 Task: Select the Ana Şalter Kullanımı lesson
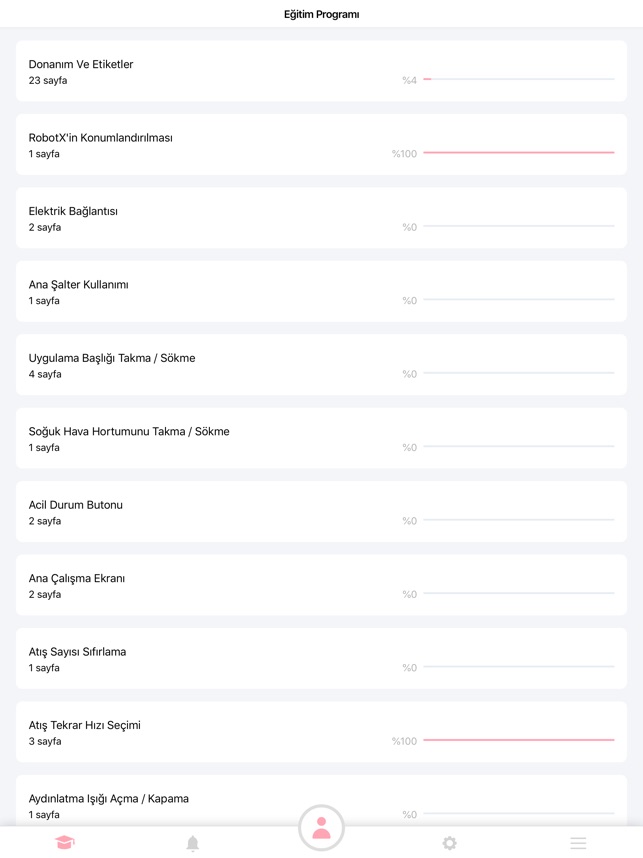(321, 291)
